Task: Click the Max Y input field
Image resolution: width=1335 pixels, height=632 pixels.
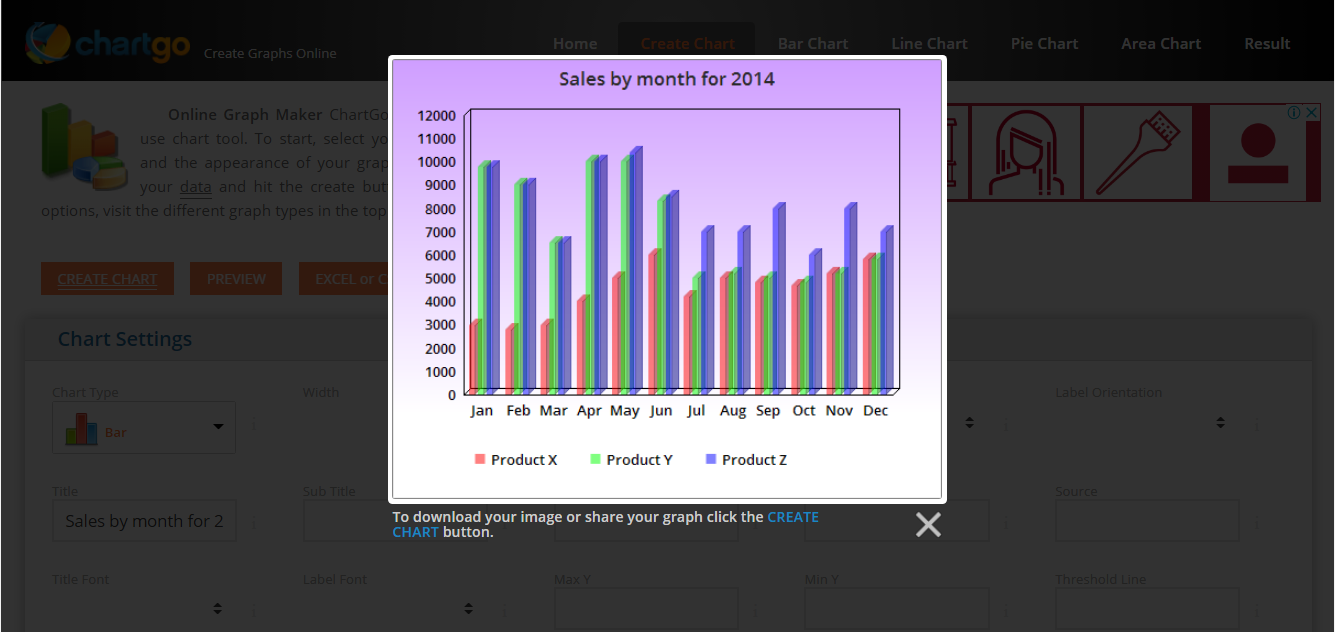Action: click(x=646, y=608)
